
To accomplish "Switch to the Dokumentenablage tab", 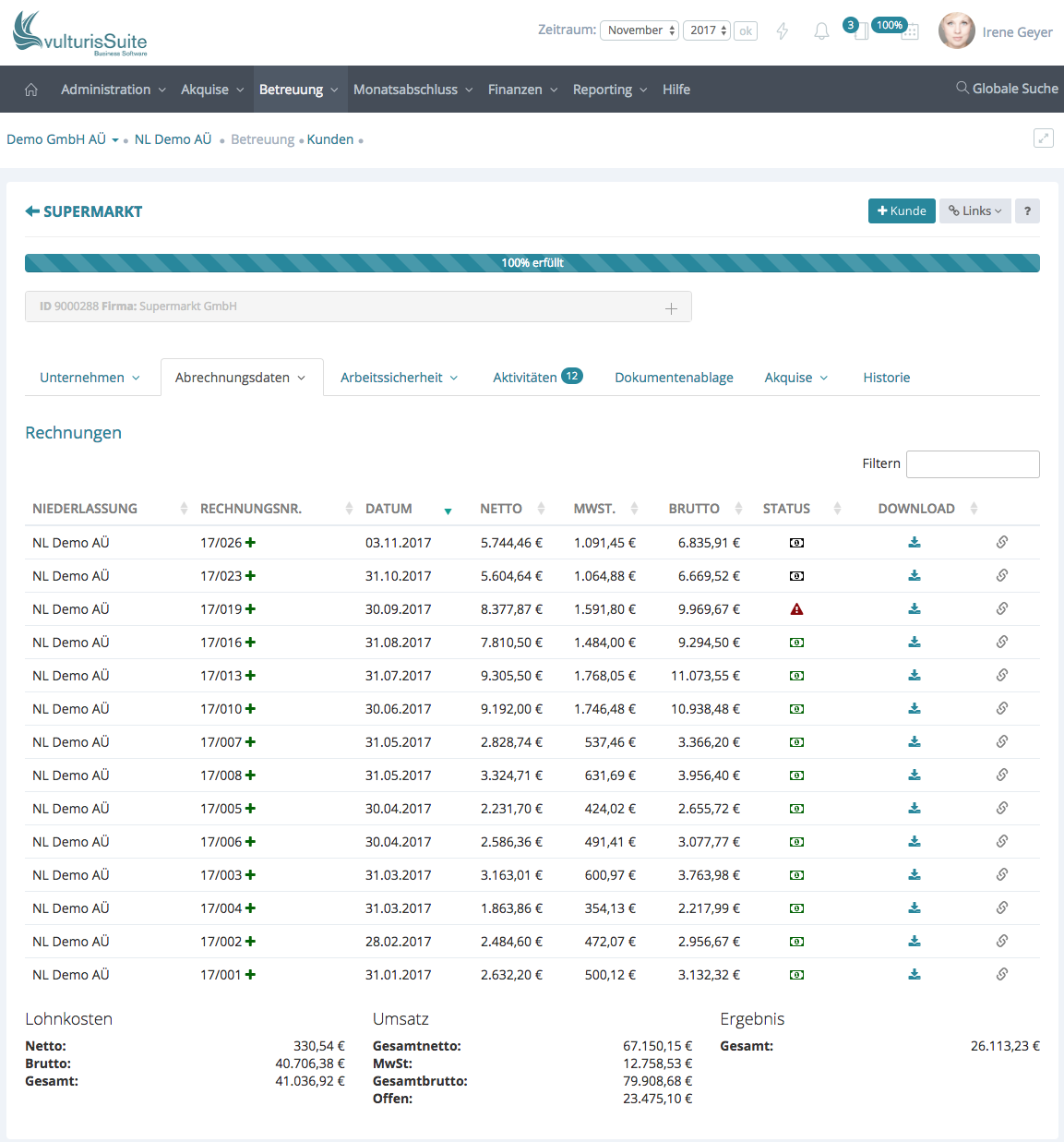I will pyautogui.click(x=674, y=378).
